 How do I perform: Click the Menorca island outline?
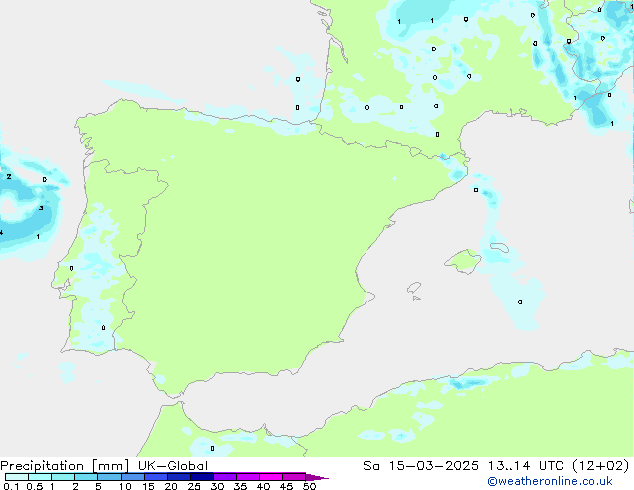point(500,247)
